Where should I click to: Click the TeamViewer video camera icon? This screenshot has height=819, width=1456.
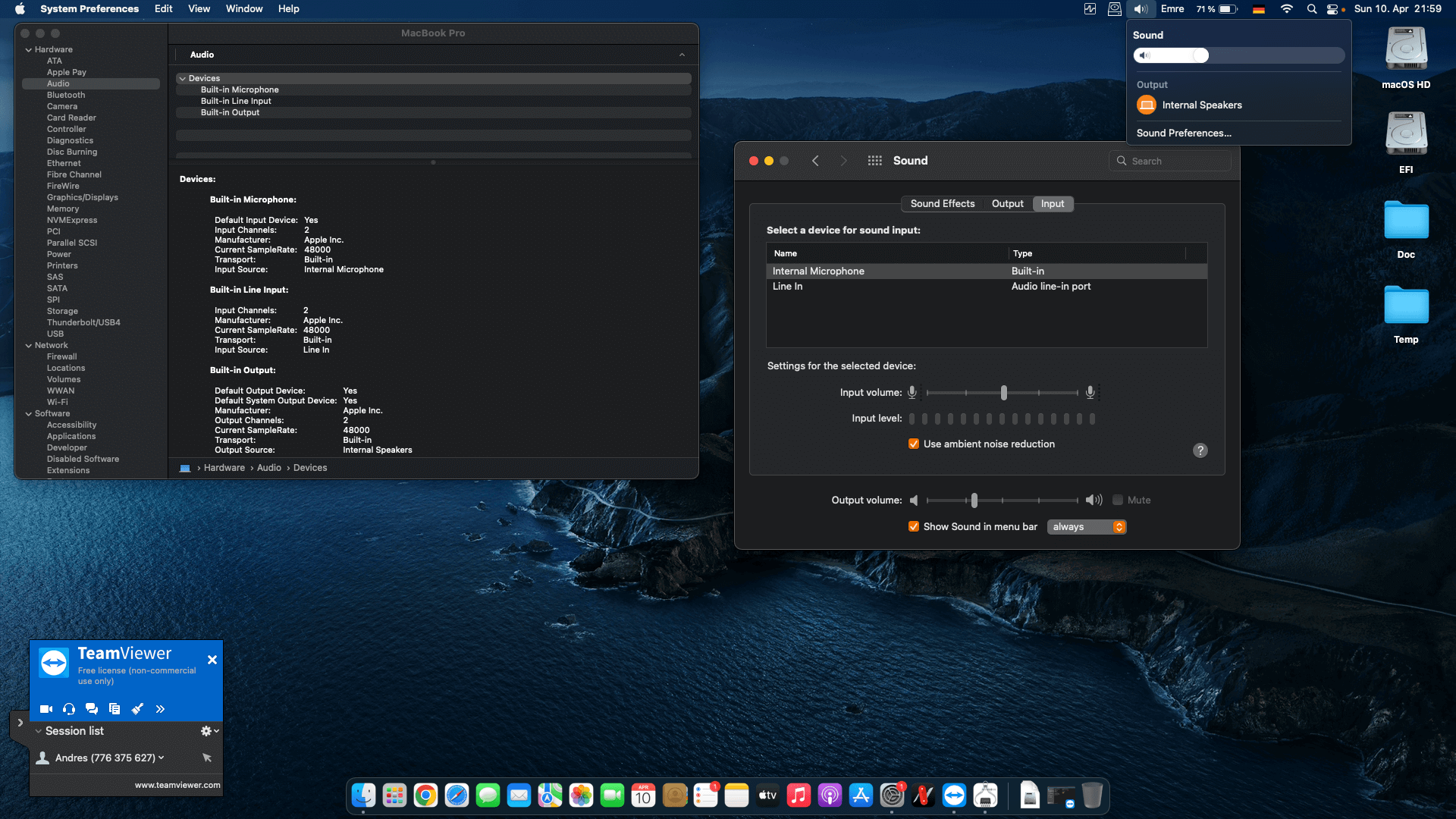(x=46, y=709)
